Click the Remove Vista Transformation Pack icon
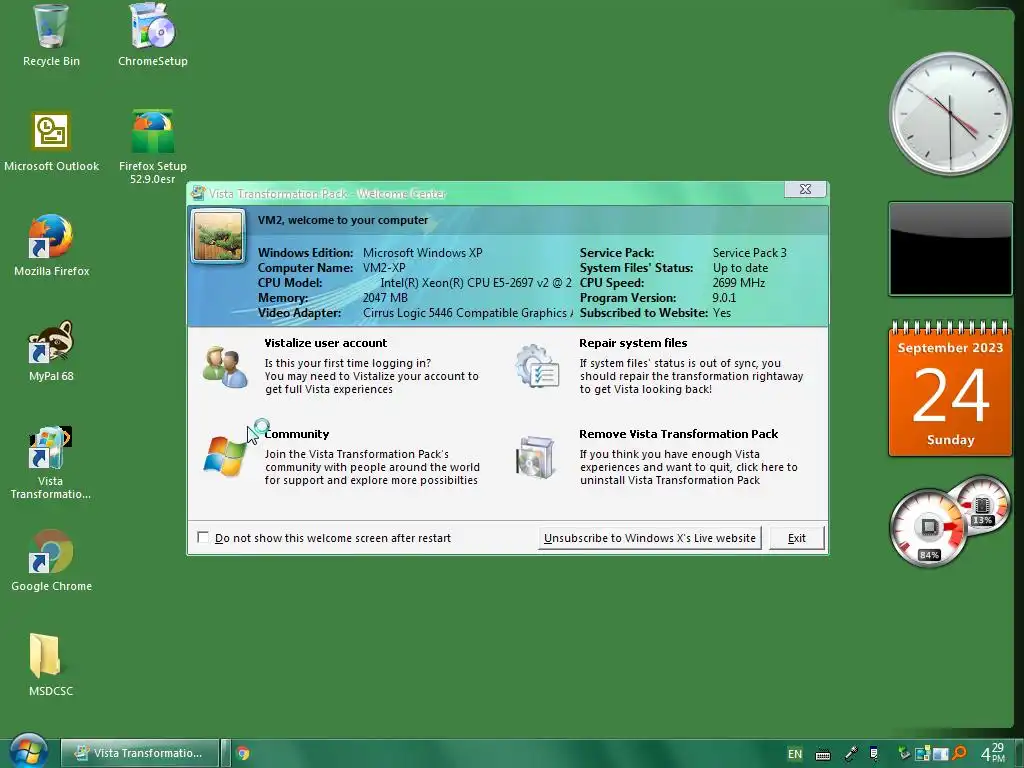The image size is (1024, 768). [536, 457]
